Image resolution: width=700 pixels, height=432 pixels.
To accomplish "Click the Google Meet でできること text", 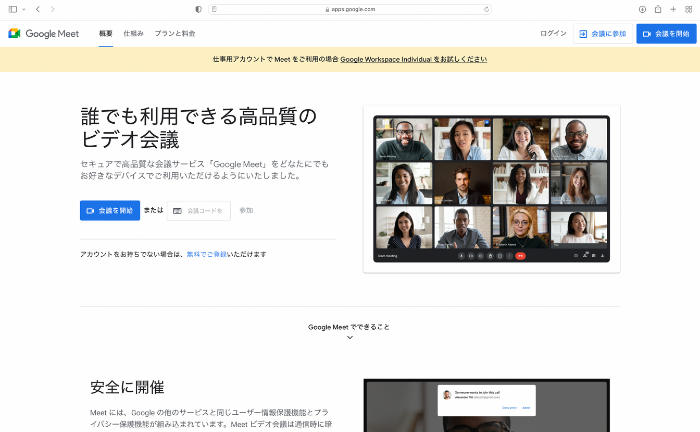I will pyautogui.click(x=349, y=327).
